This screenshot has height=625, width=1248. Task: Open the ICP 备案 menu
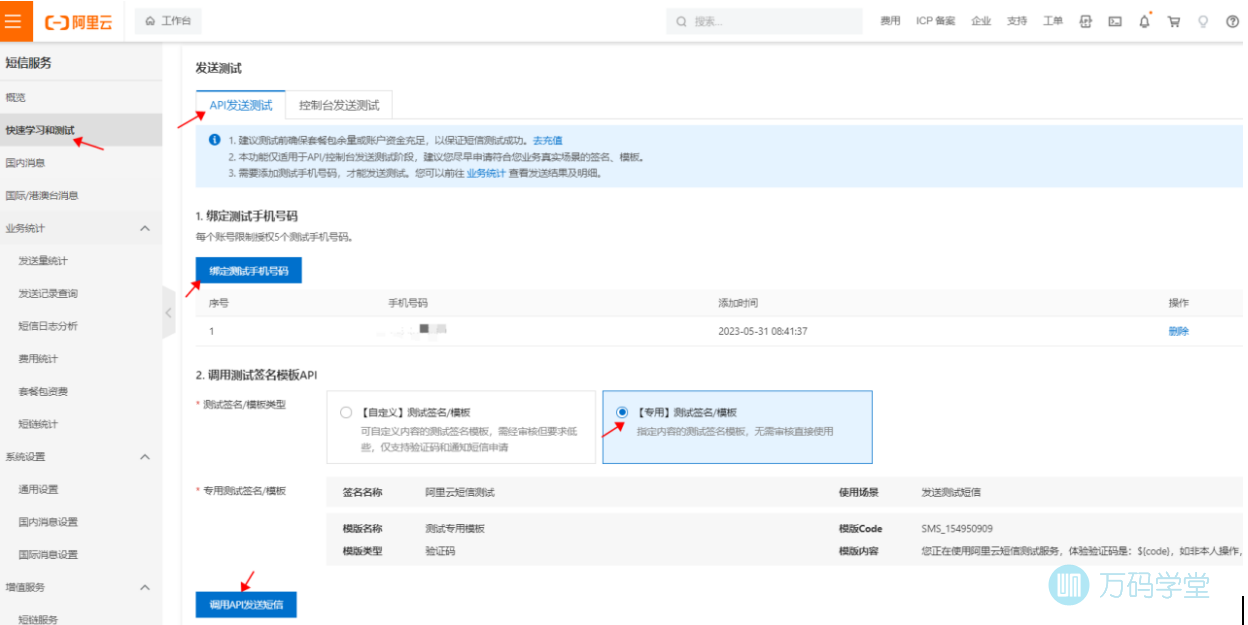tap(936, 21)
